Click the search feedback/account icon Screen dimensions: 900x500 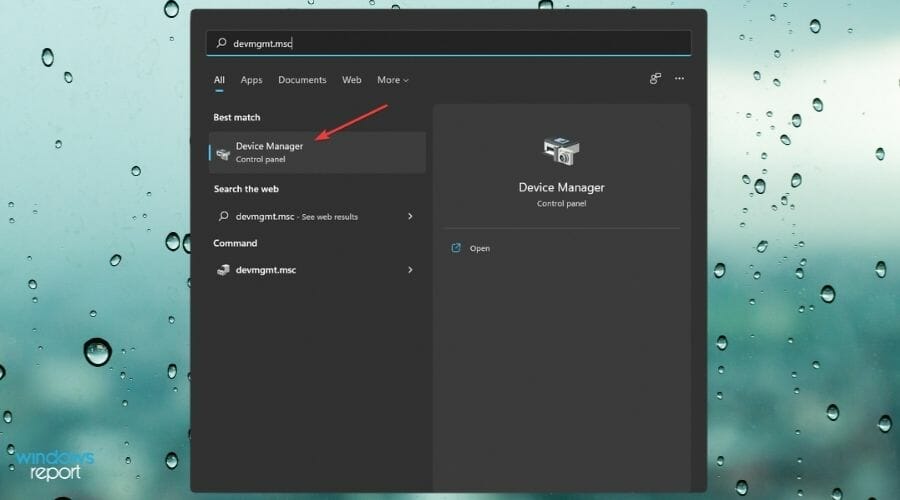pos(655,79)
